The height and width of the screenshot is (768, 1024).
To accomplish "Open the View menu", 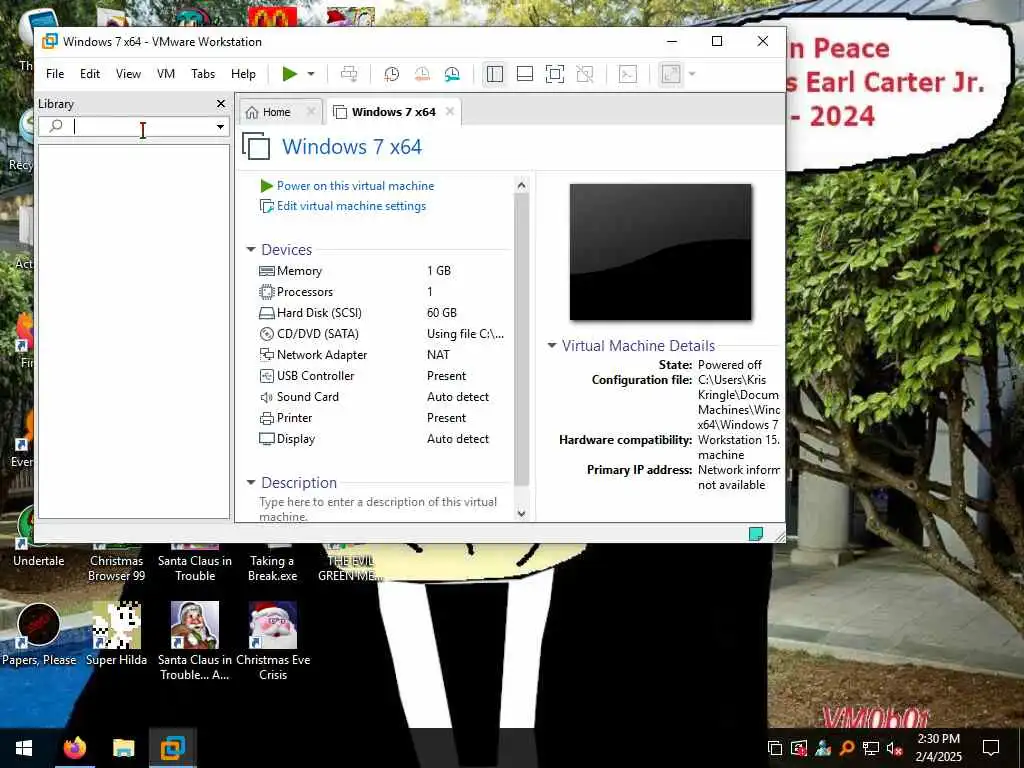I will [x=128, y=74].
